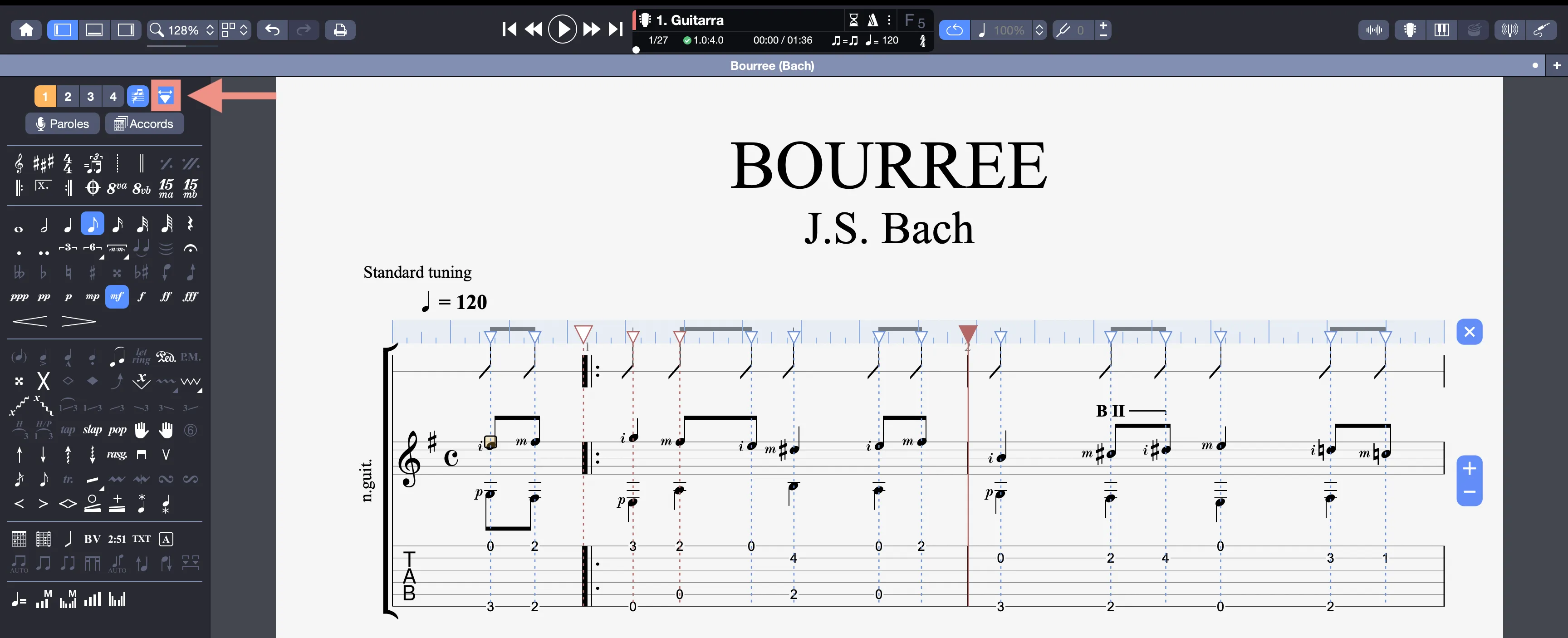Open the zoom 128% dropdown
Image resolution: width=1568 pixels, height=638 pixels.
pos(182,30)
